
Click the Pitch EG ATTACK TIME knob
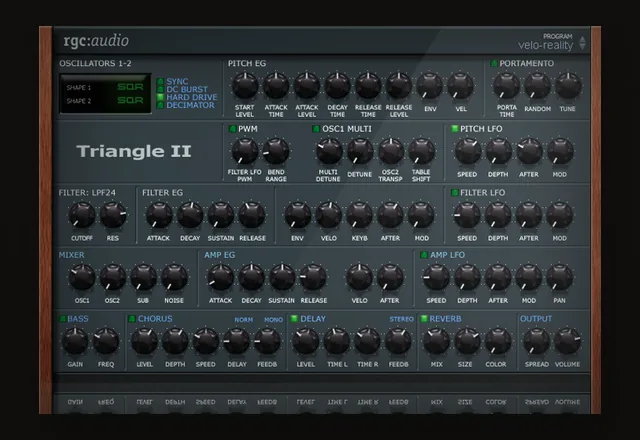276,86
